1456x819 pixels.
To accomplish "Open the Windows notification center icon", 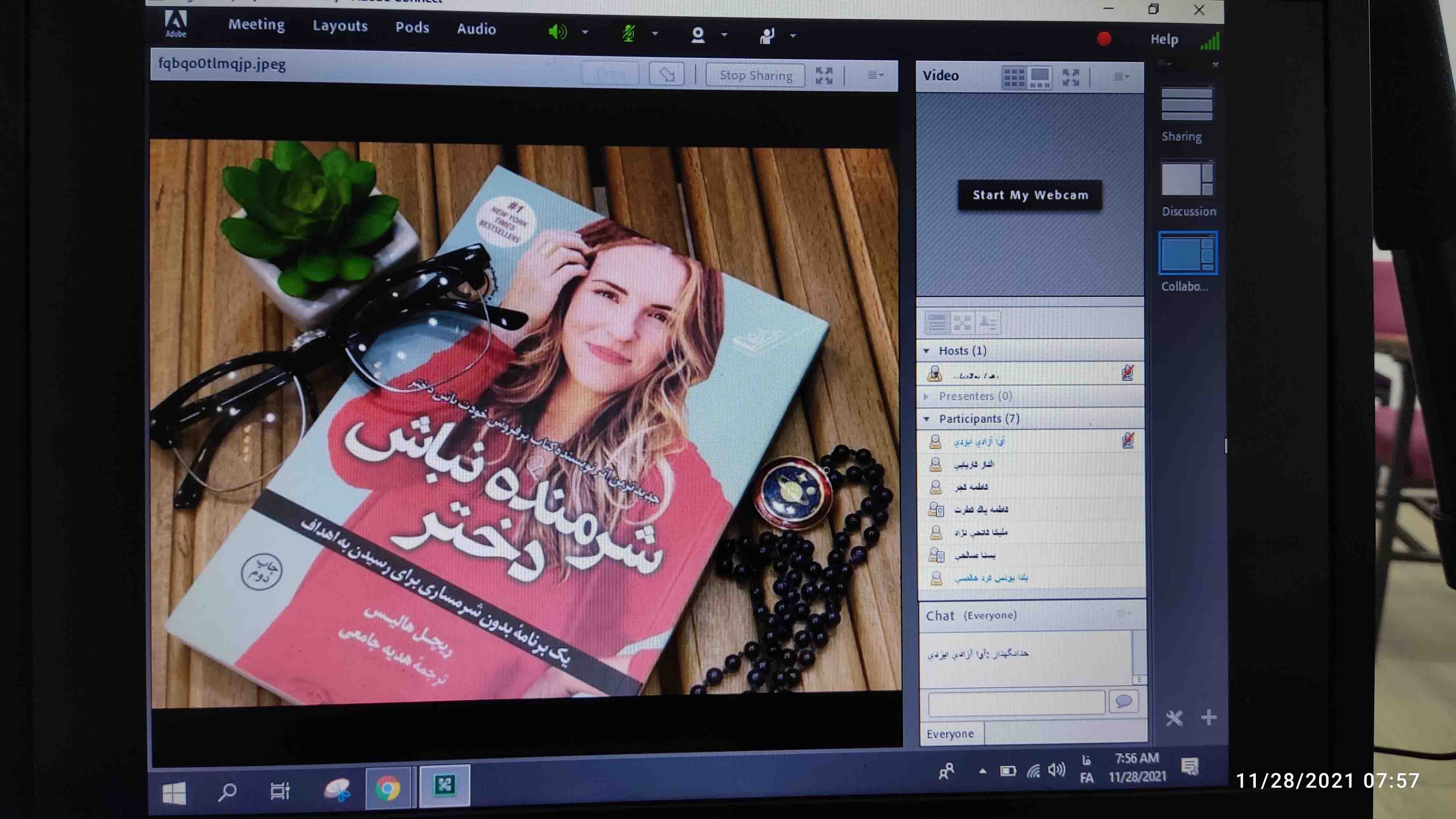I will click(x=1190, y=766).
